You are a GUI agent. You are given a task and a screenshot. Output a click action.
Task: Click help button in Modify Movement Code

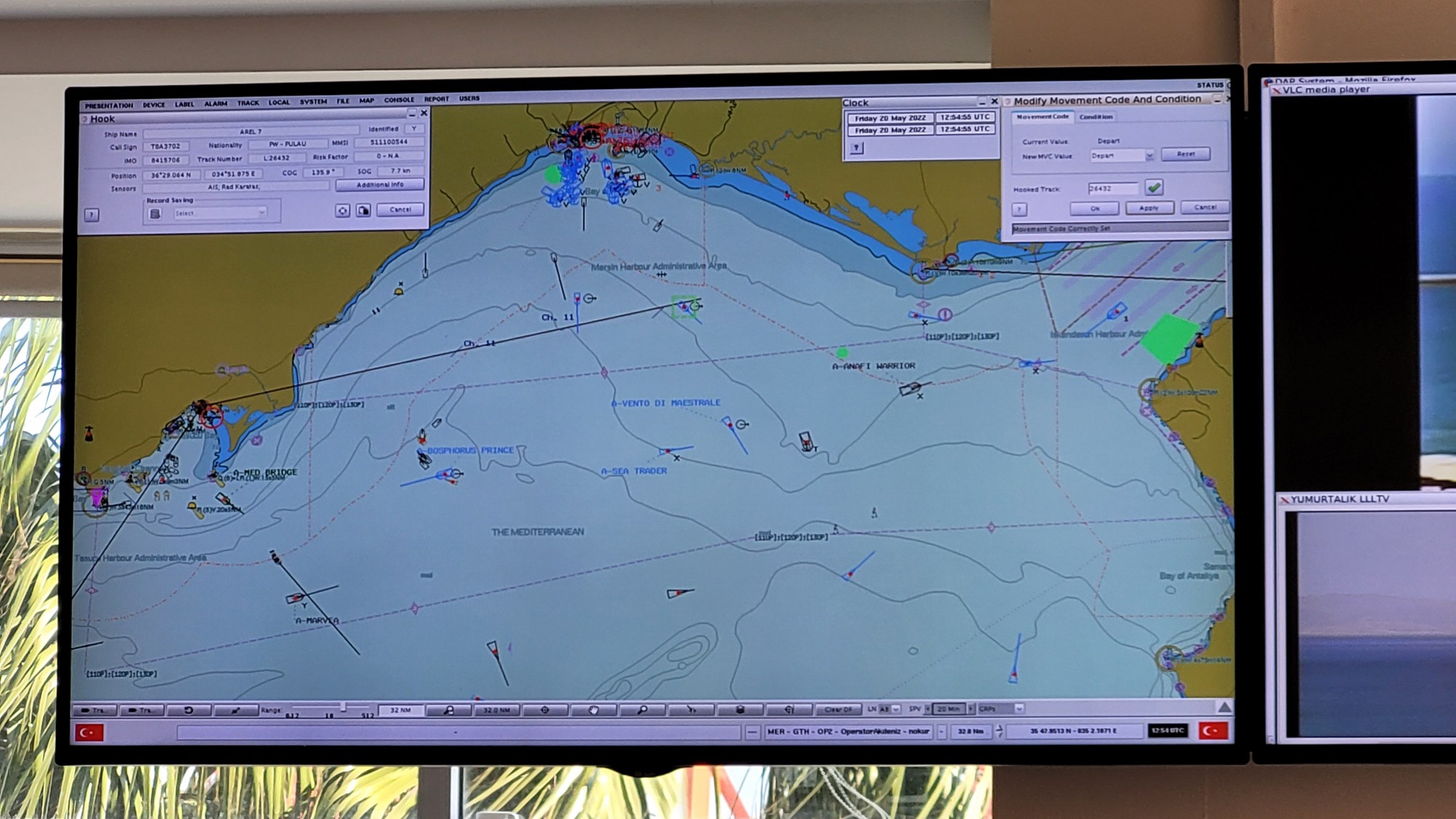click(x=1019, y=210)
